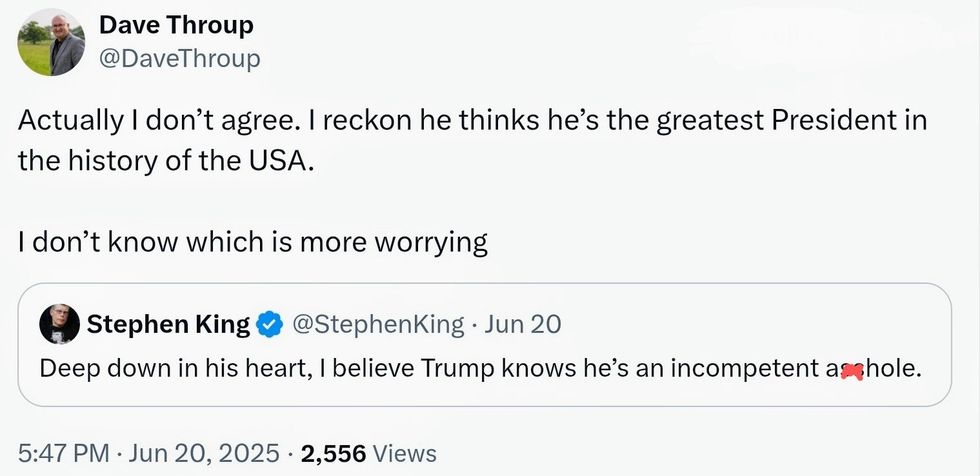Click the @DaveThroup handle
The image size is (980, 476).
pyautogui.click(x=180, y=59)
